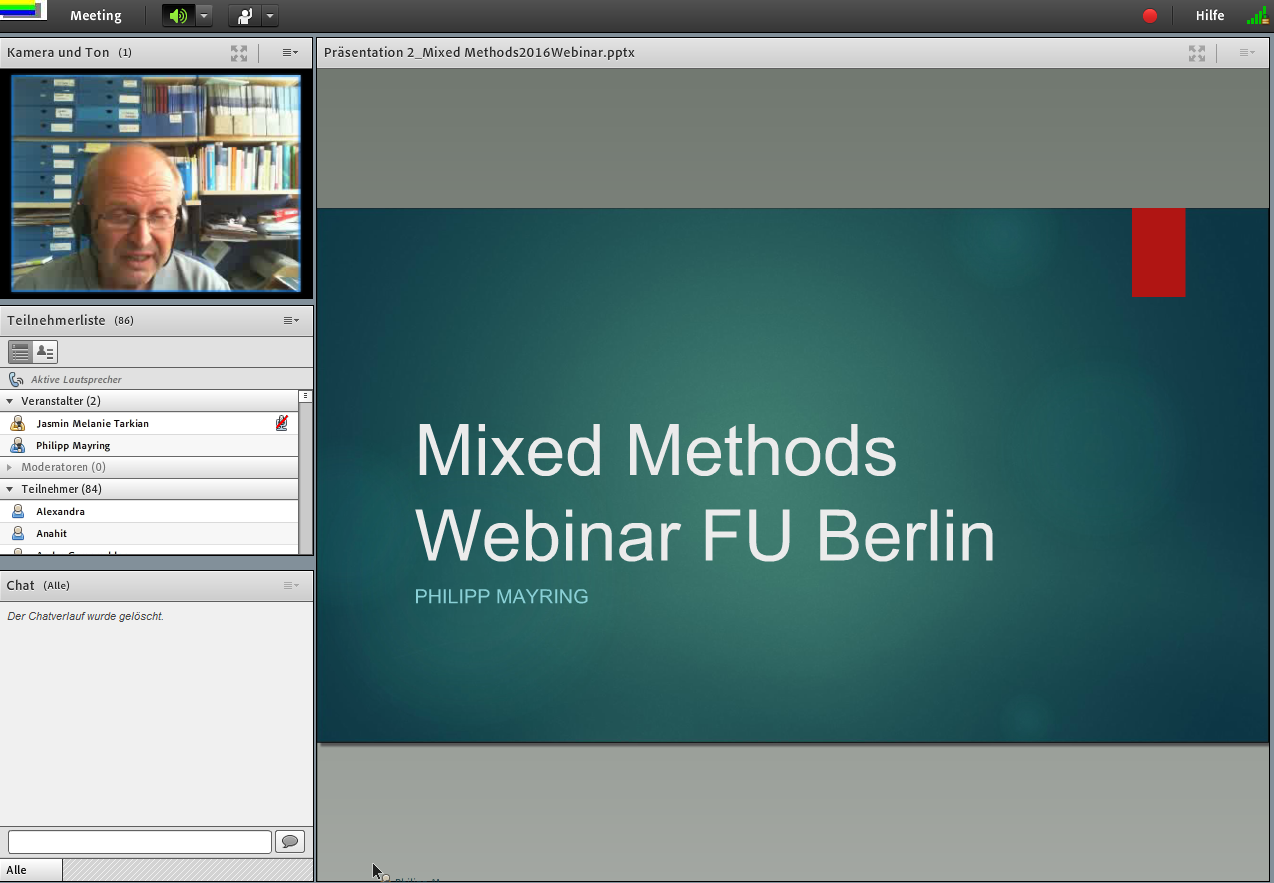The height and width of the screenshot is (883, 1274).
Task: Click the muted microphone icon for Jasmin
Action: (282, 423)
